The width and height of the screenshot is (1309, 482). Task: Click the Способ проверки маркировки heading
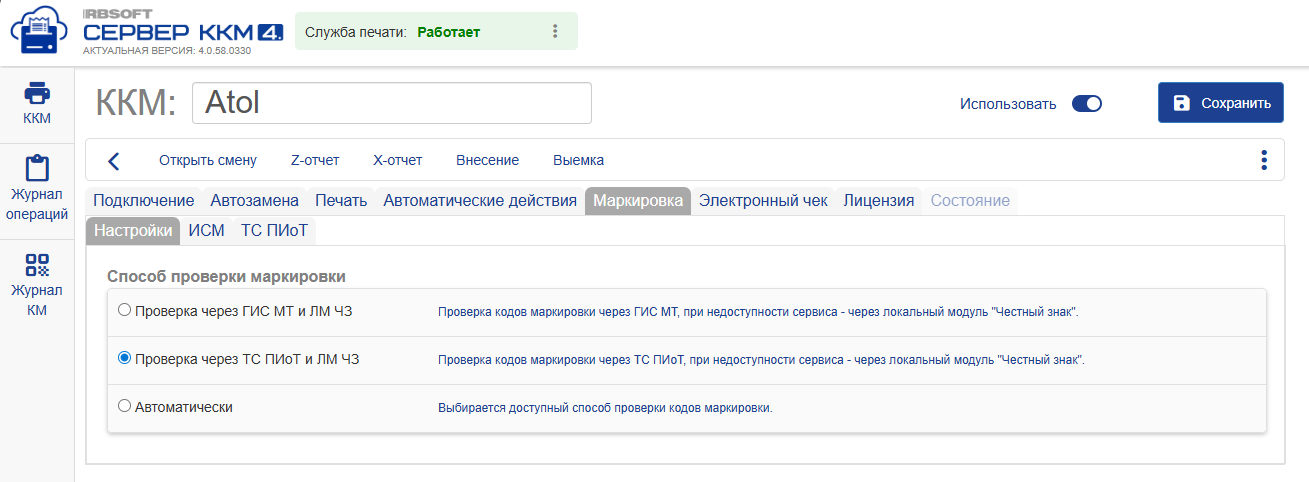(x=226, y=276)
